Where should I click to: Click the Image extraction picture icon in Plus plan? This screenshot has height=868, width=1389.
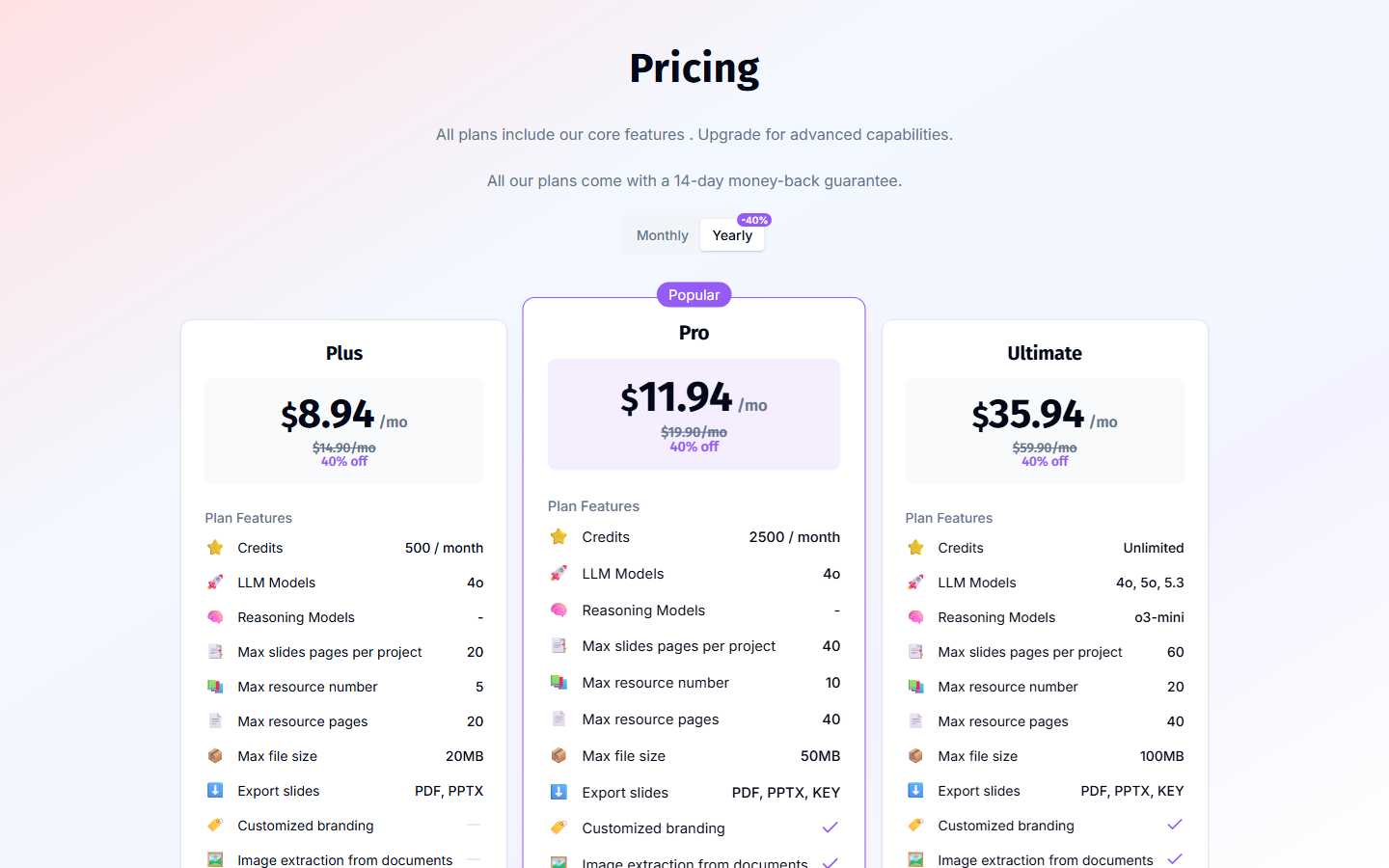[215, 859]
